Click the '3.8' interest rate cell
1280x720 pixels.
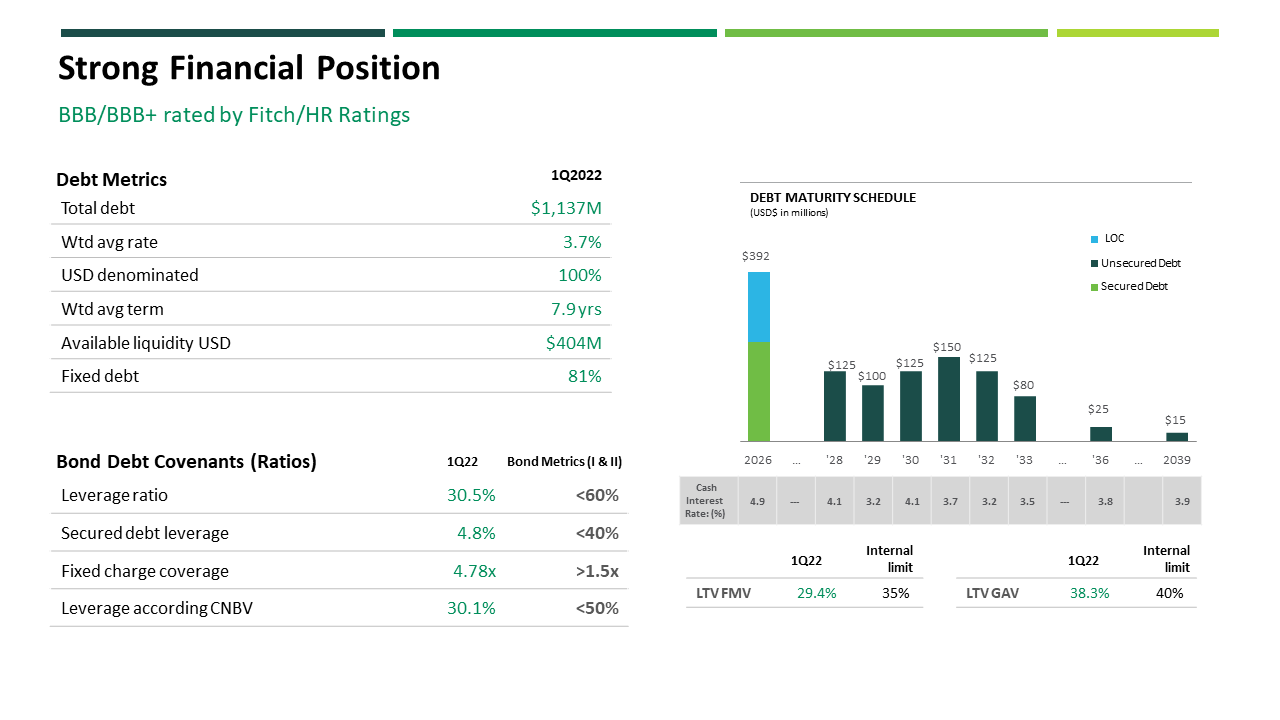1105,500
